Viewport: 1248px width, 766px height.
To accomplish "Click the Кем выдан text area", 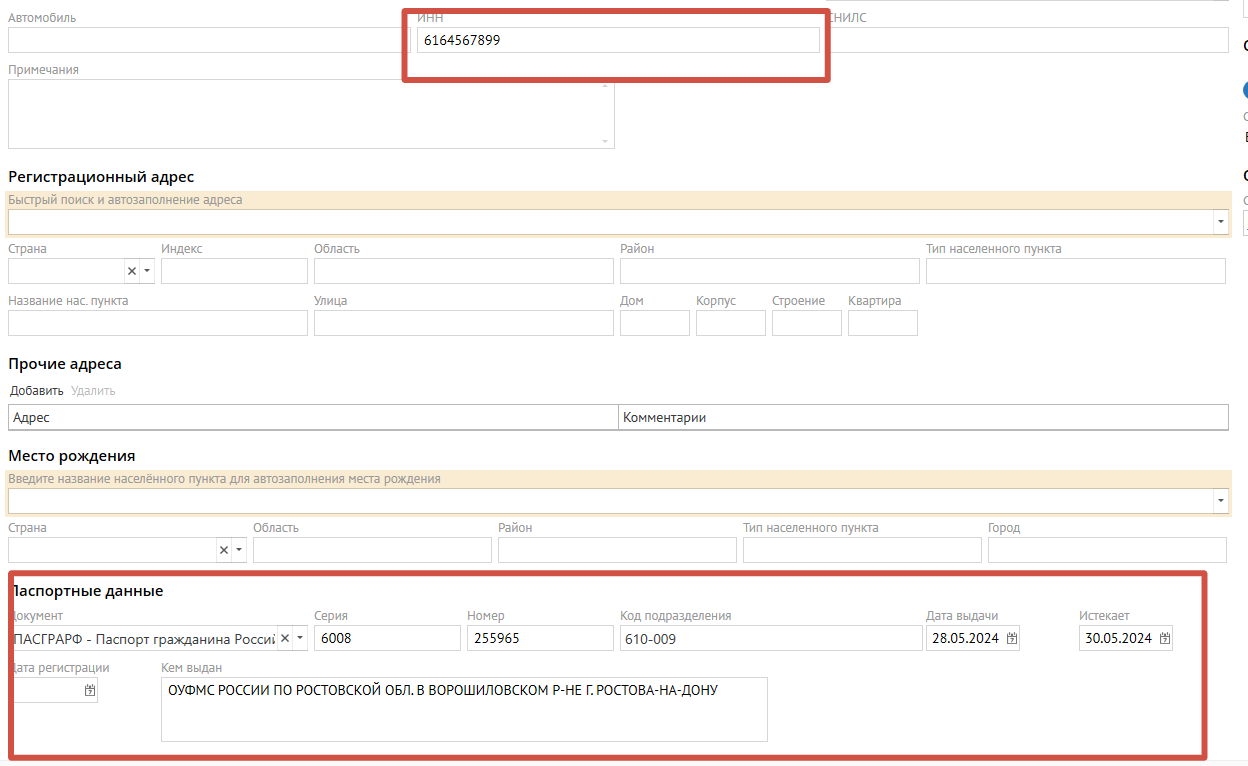I will [x=464, y=709].
